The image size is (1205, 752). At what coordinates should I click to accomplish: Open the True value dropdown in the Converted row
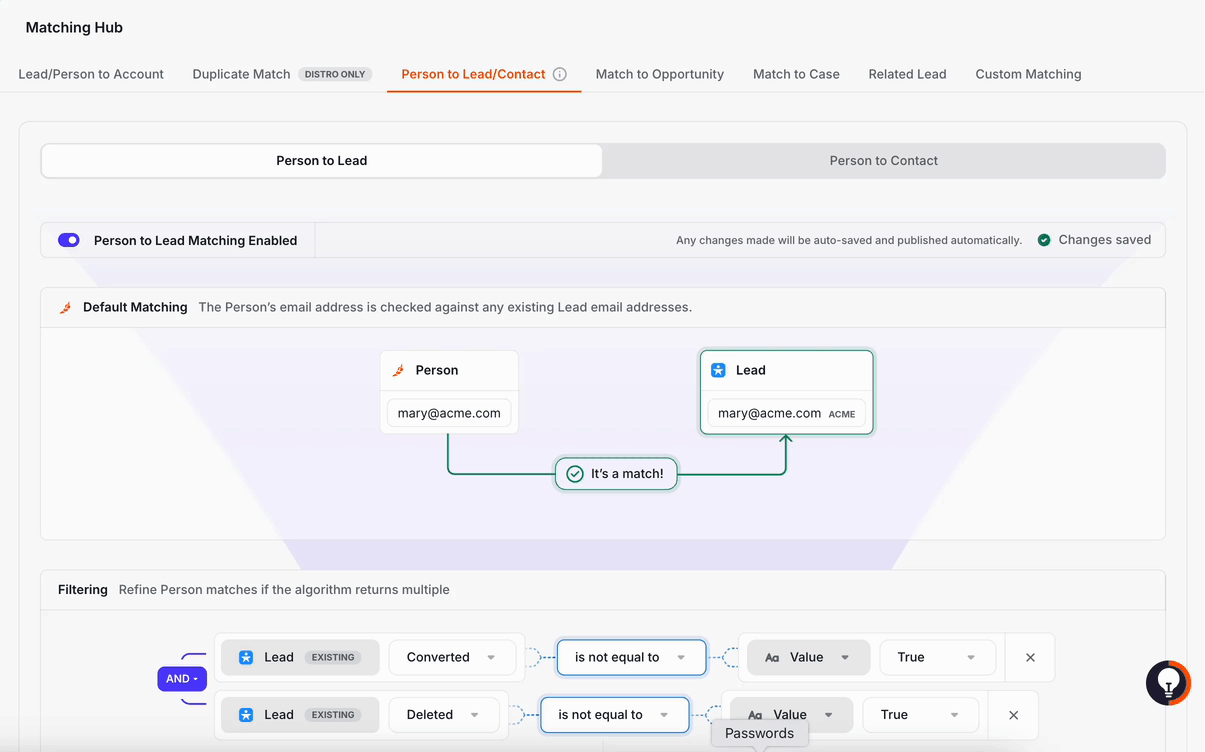tap(937, 657)
